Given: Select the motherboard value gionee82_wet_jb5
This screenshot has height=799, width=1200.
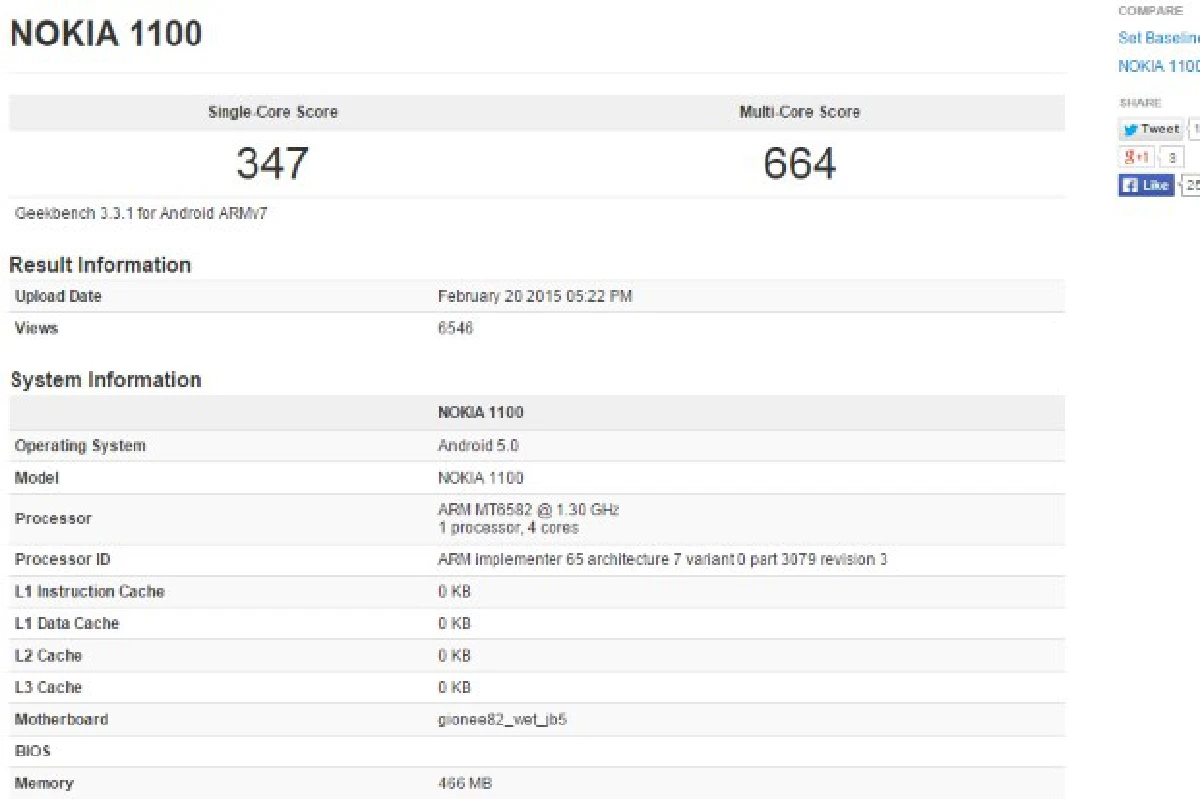Looking at the screenshot, I should click(x=502, y=719).
